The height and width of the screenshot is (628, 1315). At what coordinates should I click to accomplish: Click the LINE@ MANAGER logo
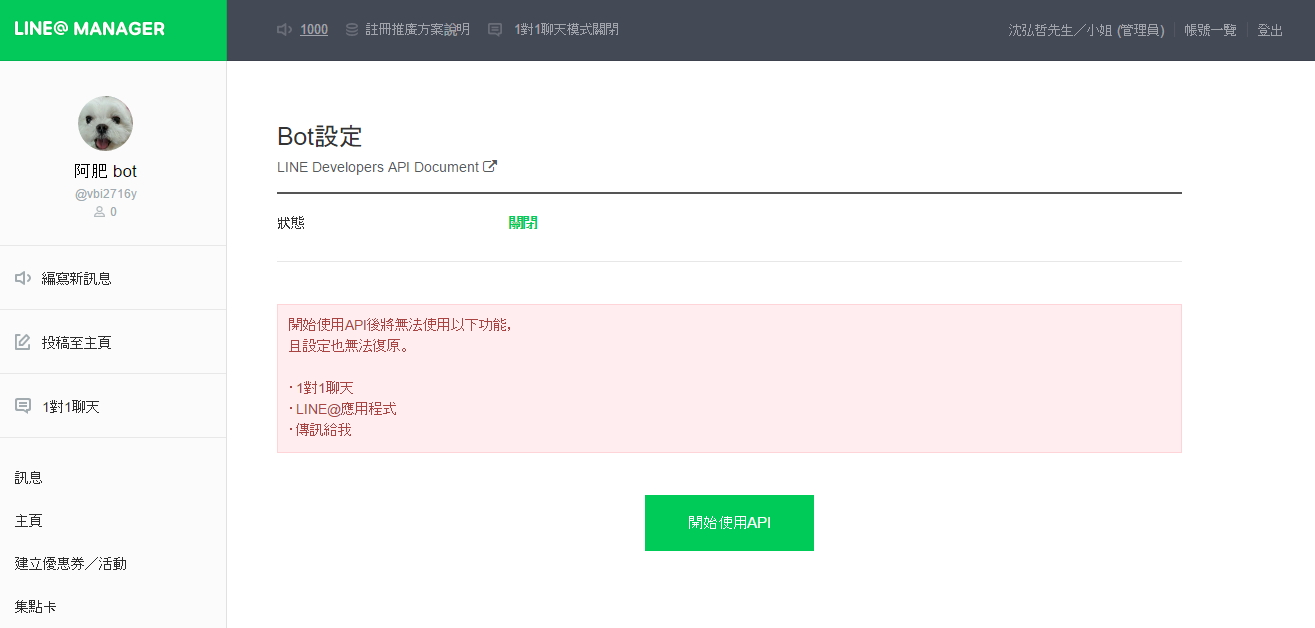pos(90,29)
